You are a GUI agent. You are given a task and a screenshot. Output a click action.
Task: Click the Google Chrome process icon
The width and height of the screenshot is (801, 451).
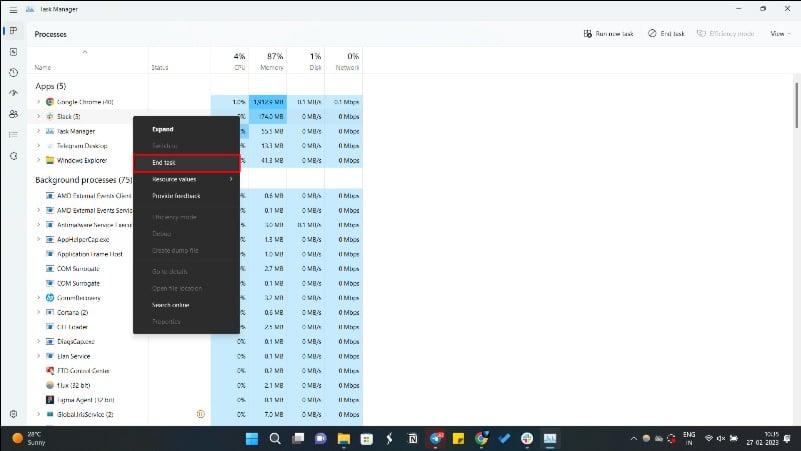click(50, 102)
